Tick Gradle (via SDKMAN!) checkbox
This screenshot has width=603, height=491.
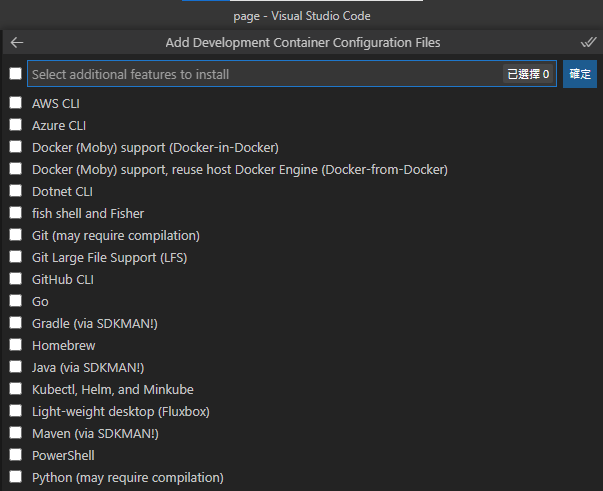click(x=15, y=323)
